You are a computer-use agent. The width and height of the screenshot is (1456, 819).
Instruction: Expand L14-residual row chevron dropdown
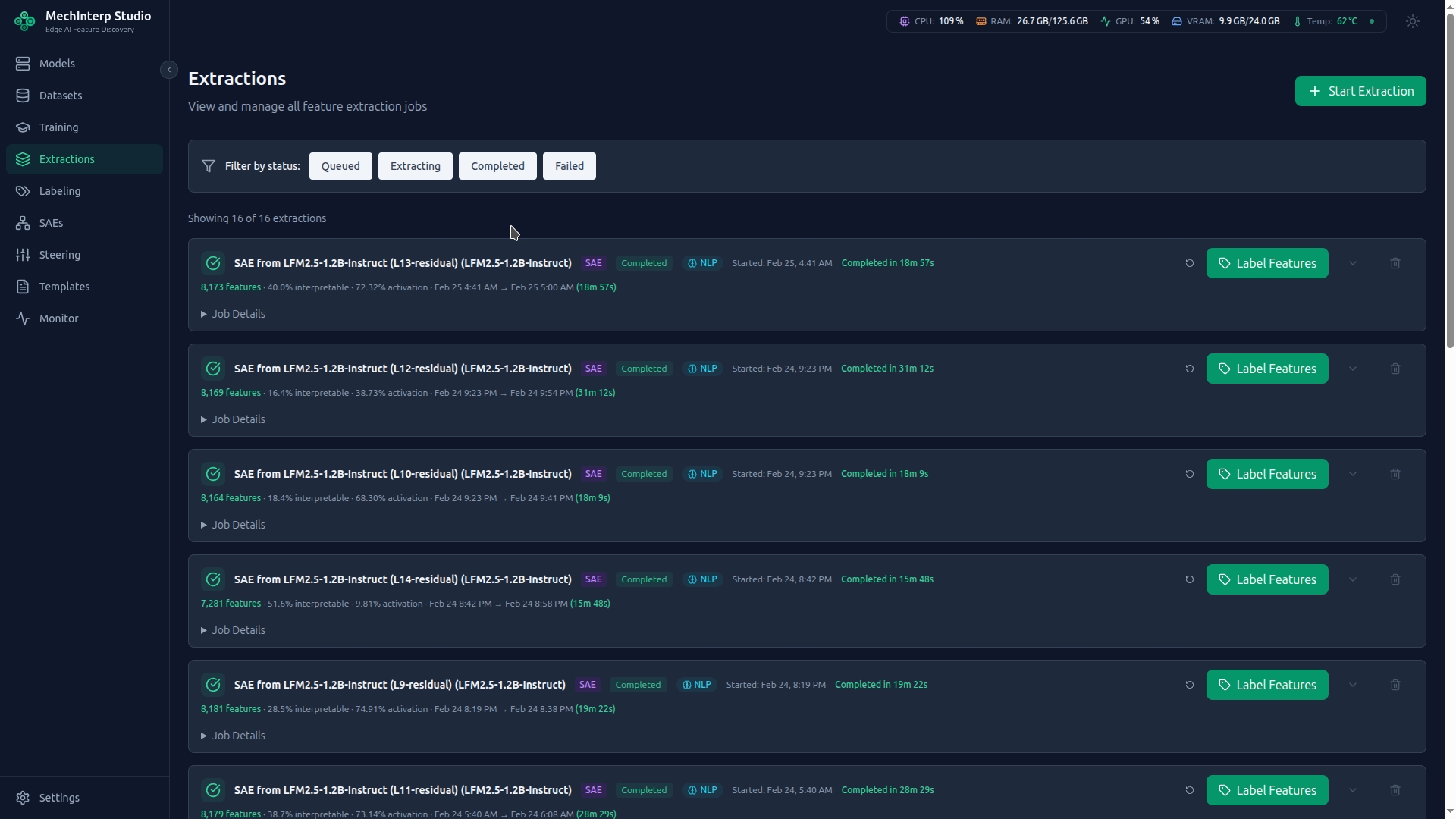click(x=1353, y=579)
